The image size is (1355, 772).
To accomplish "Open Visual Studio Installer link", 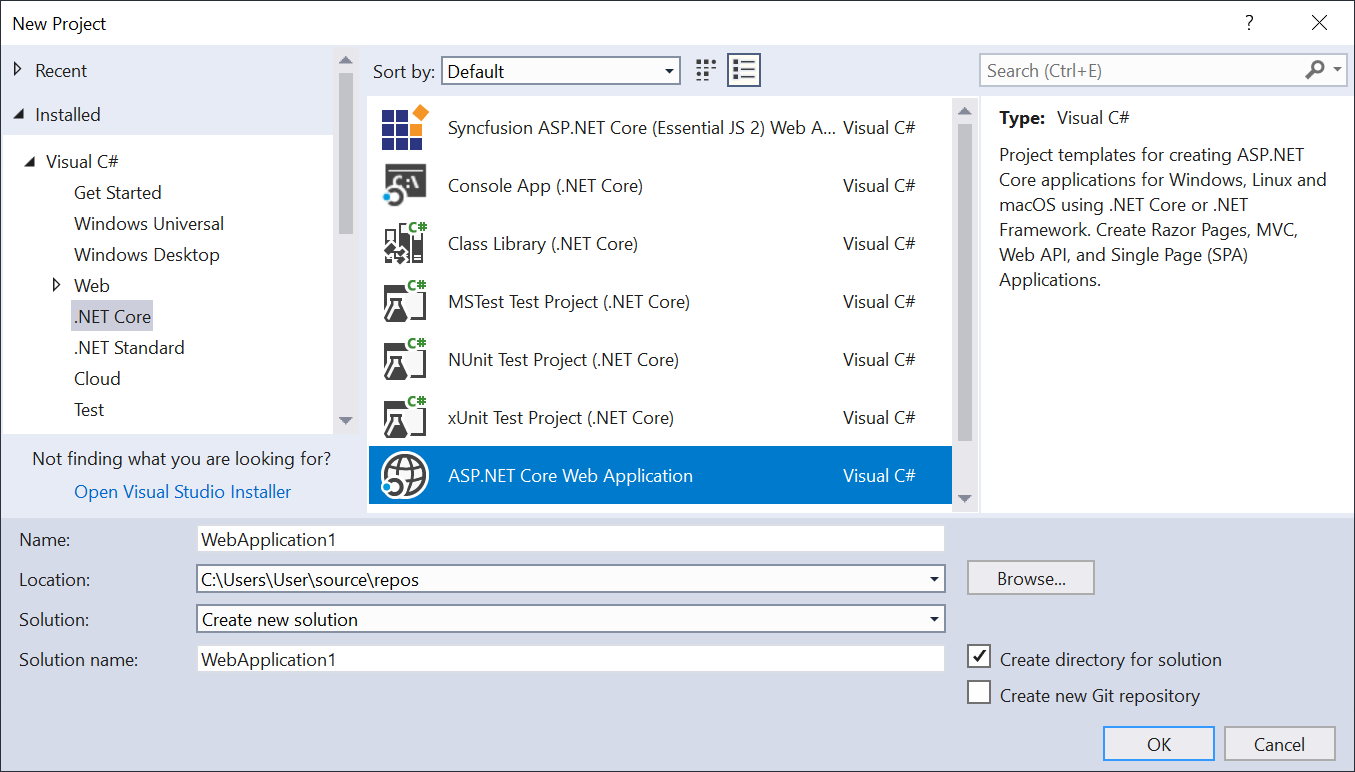I will click(x=183, y=492).
